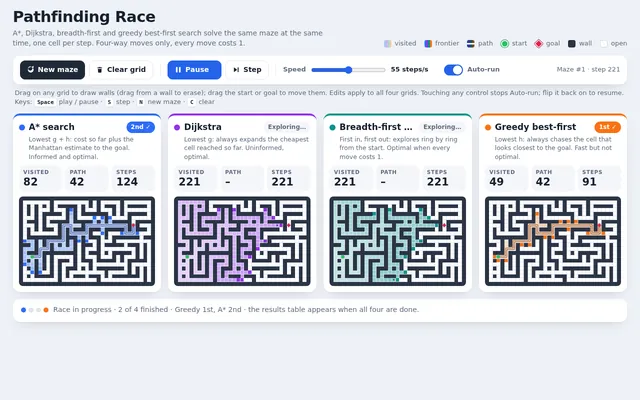Click the Breadth-first maze grid
This screenshot has height=400, width=640.
tap(398, 241)
